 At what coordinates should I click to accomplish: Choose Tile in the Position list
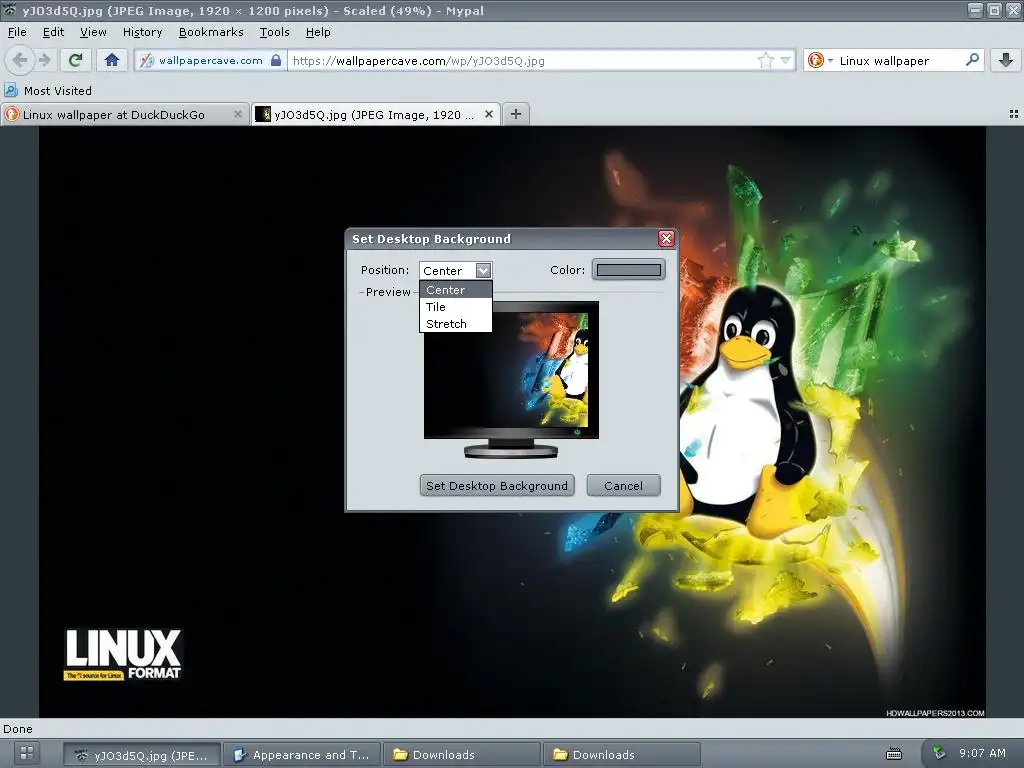click(455, 307)
